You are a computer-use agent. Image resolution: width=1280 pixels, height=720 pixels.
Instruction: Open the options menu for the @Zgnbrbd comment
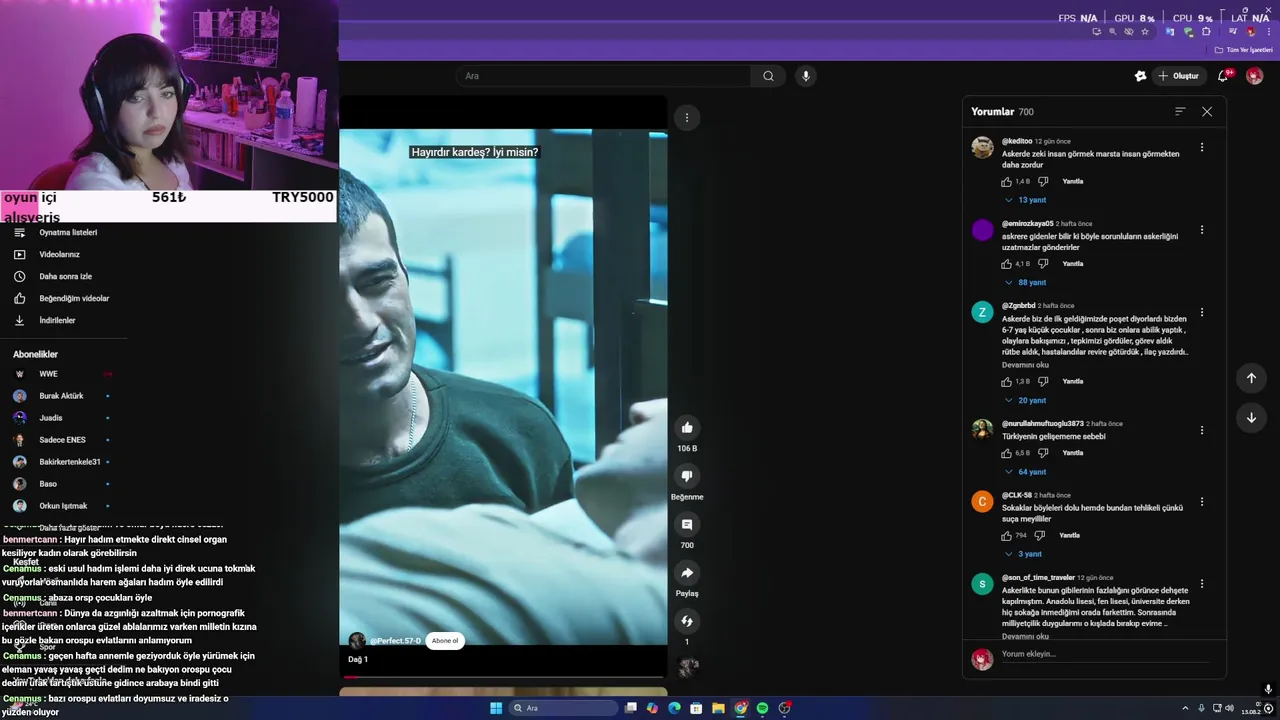[1202, 312]
